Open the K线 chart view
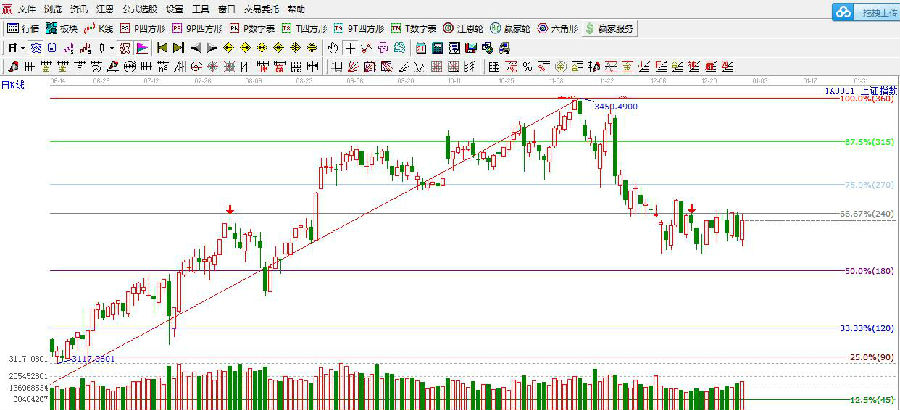This screenshot has height=410, width=900. (x=101, y=28)
